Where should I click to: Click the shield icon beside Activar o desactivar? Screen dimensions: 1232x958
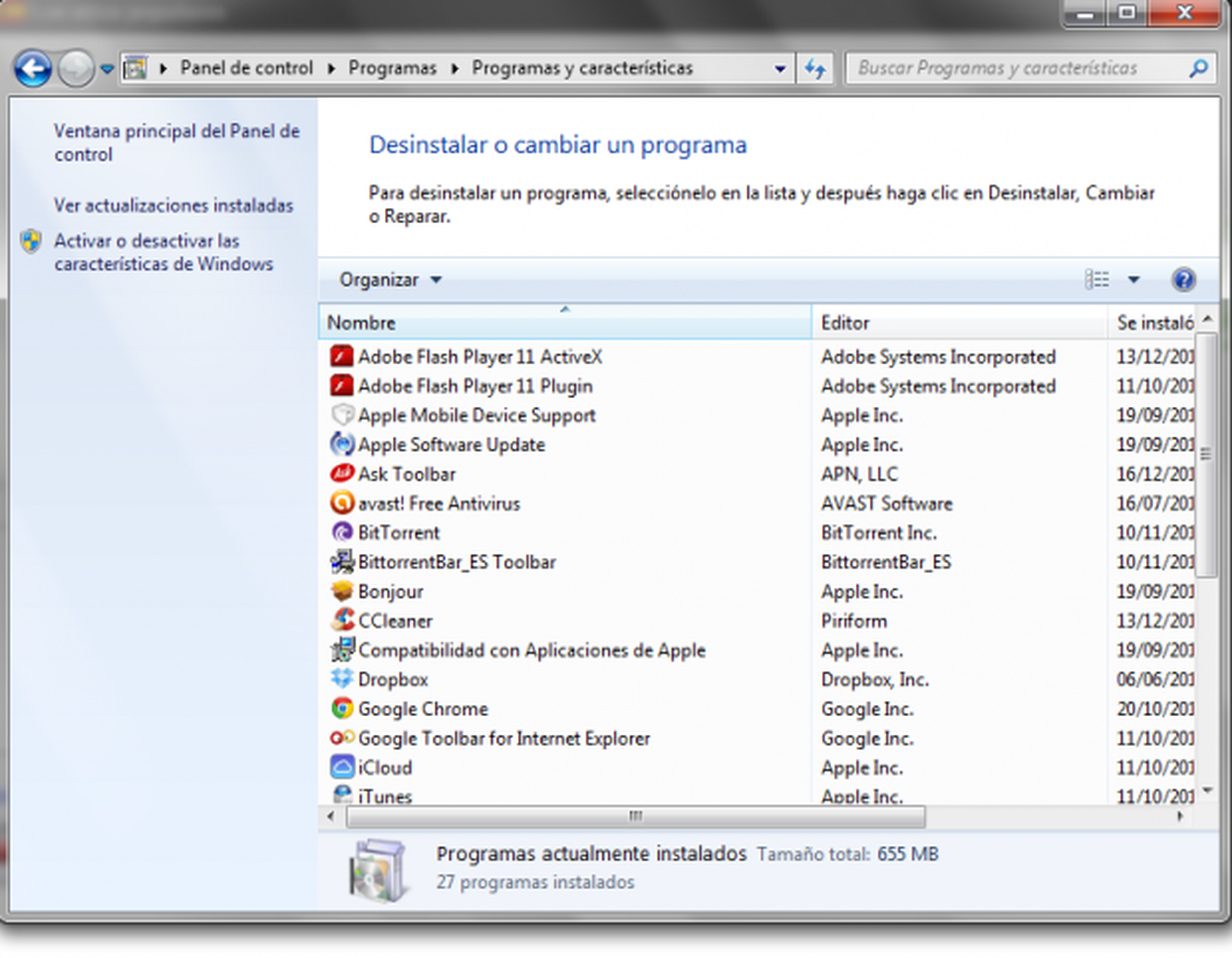(31, 241)
